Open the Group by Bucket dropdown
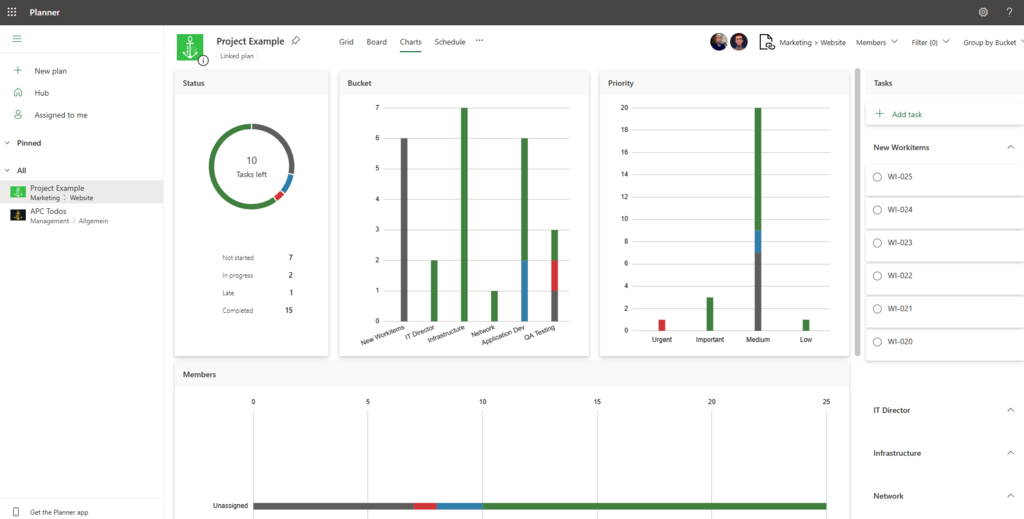 coord(992,43)
